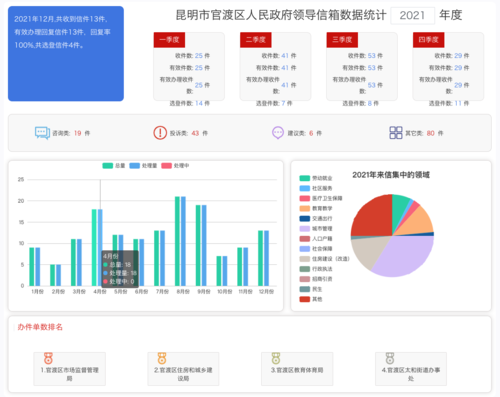Image resolution: width=500 pixels, height=397 pixels.
Task: Click the third-place green medal icon
Action: 276,358
